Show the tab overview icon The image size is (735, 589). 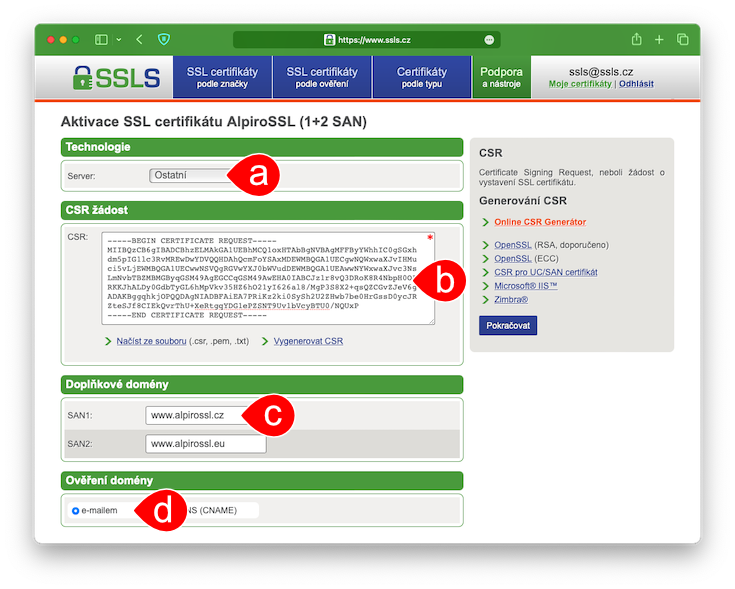coord(683,40)
